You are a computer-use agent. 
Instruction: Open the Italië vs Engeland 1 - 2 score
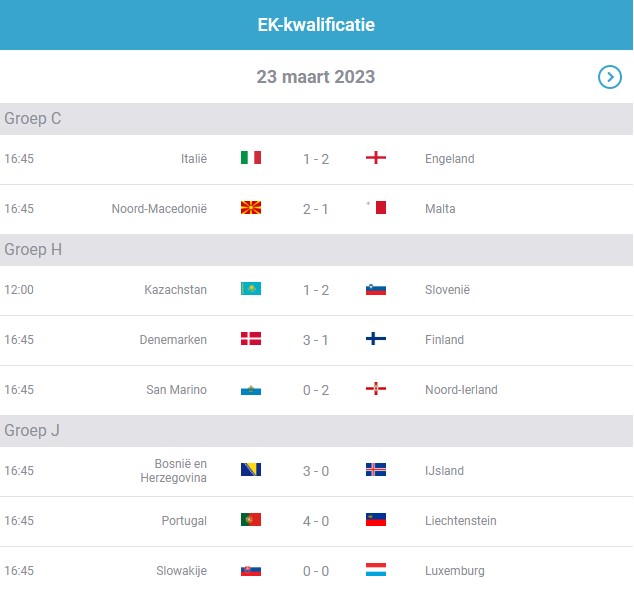(x=316, y=159)
